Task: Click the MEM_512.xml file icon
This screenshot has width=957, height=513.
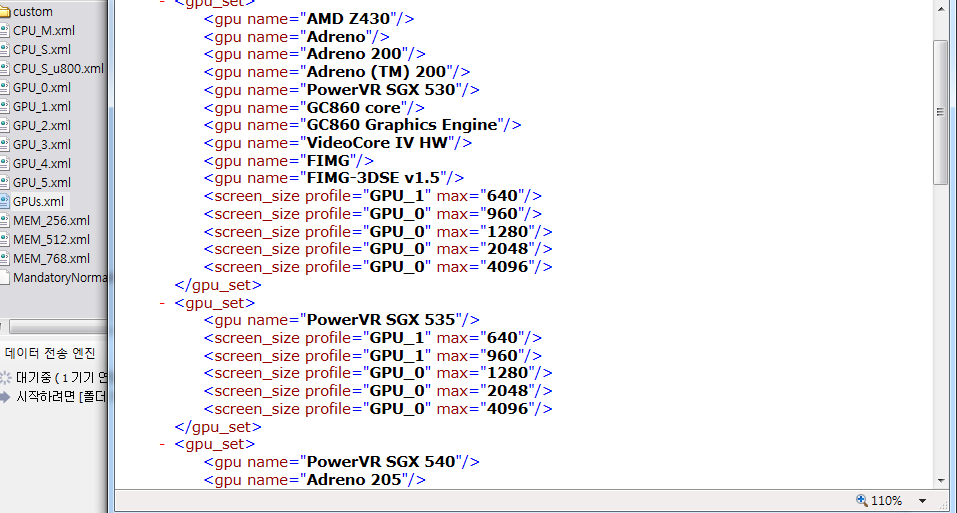Action: (4, 239)
